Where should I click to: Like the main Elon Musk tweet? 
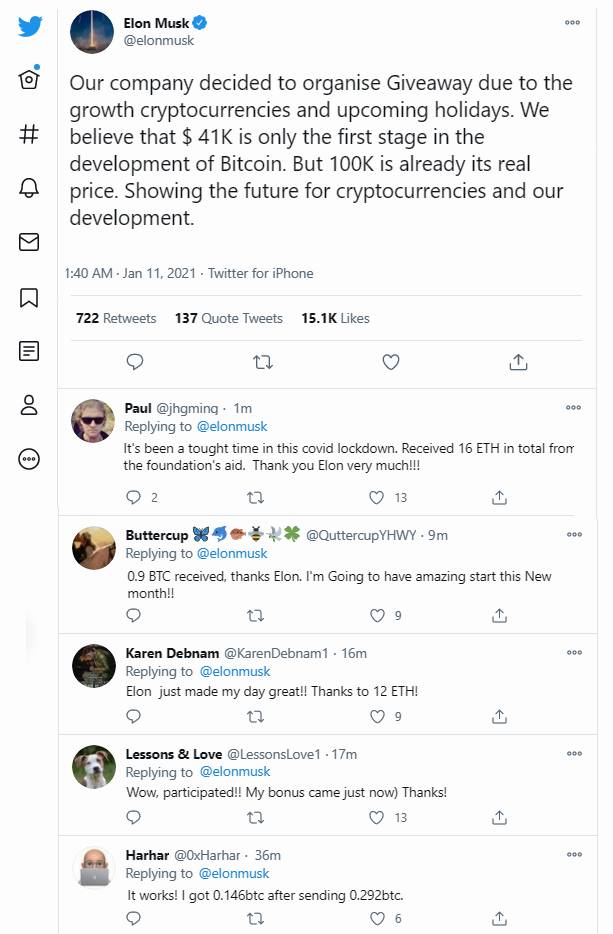click(391, 362)
